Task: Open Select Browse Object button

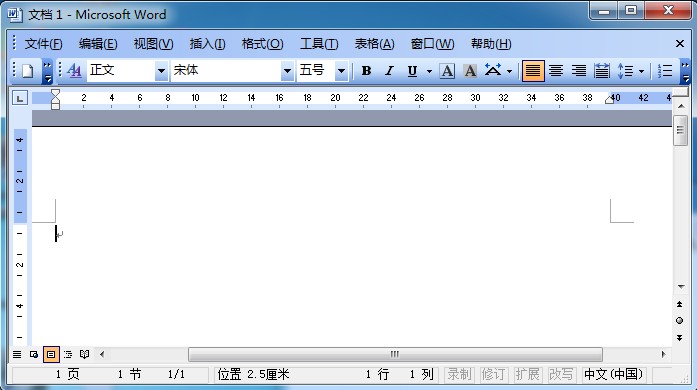Action: 680,321
